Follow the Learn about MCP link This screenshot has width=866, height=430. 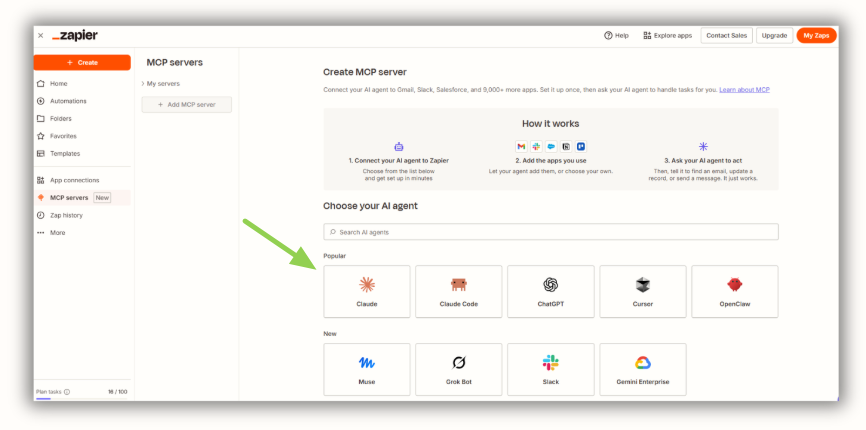(744, 89)
